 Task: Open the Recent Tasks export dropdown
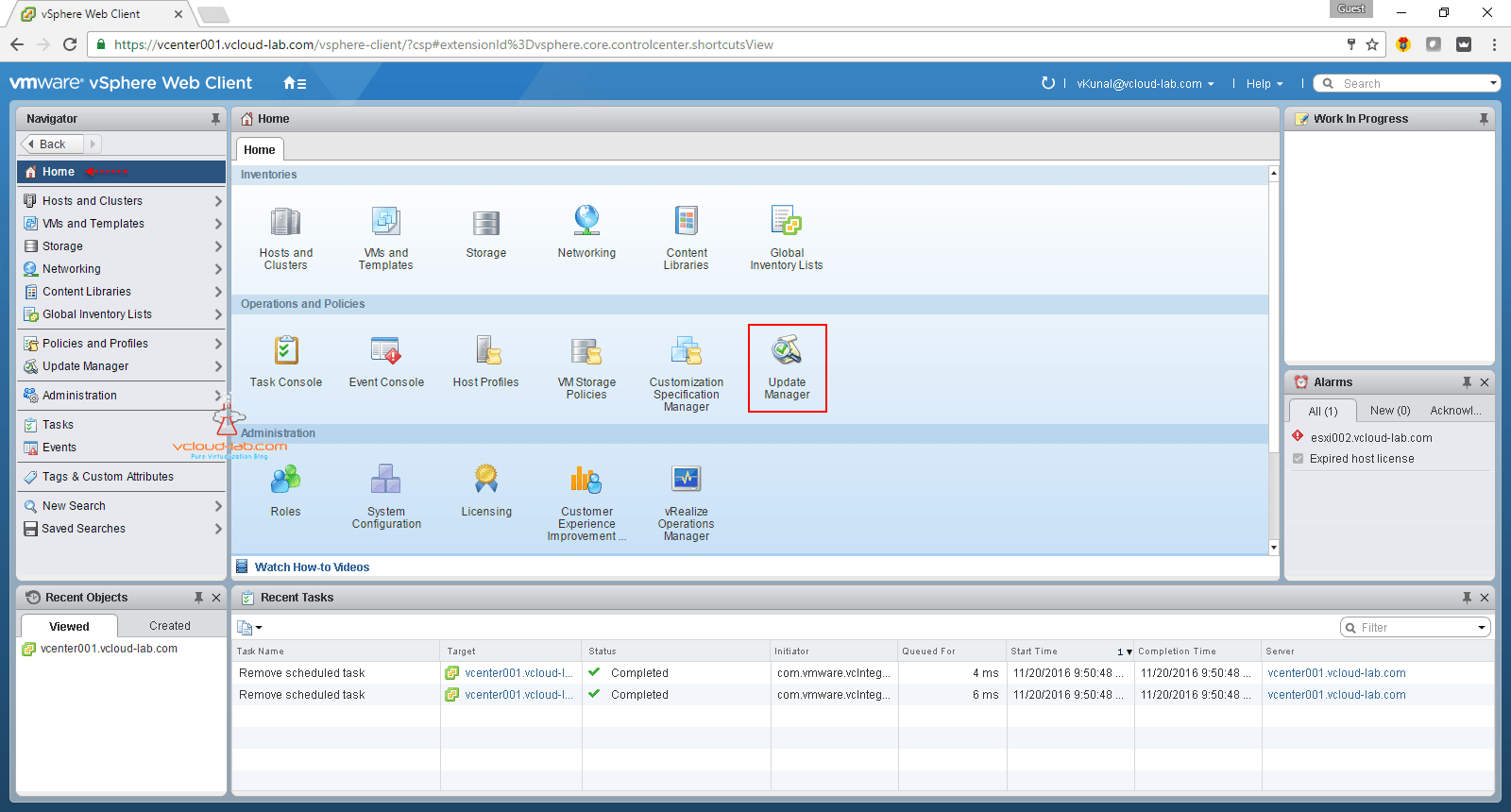click(249, 628)
